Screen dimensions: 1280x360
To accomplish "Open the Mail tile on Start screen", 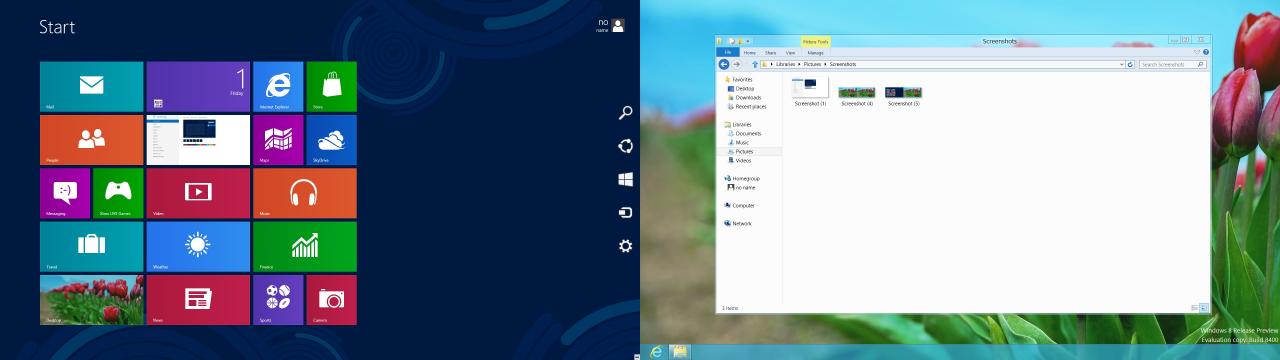I will (91, 86).
